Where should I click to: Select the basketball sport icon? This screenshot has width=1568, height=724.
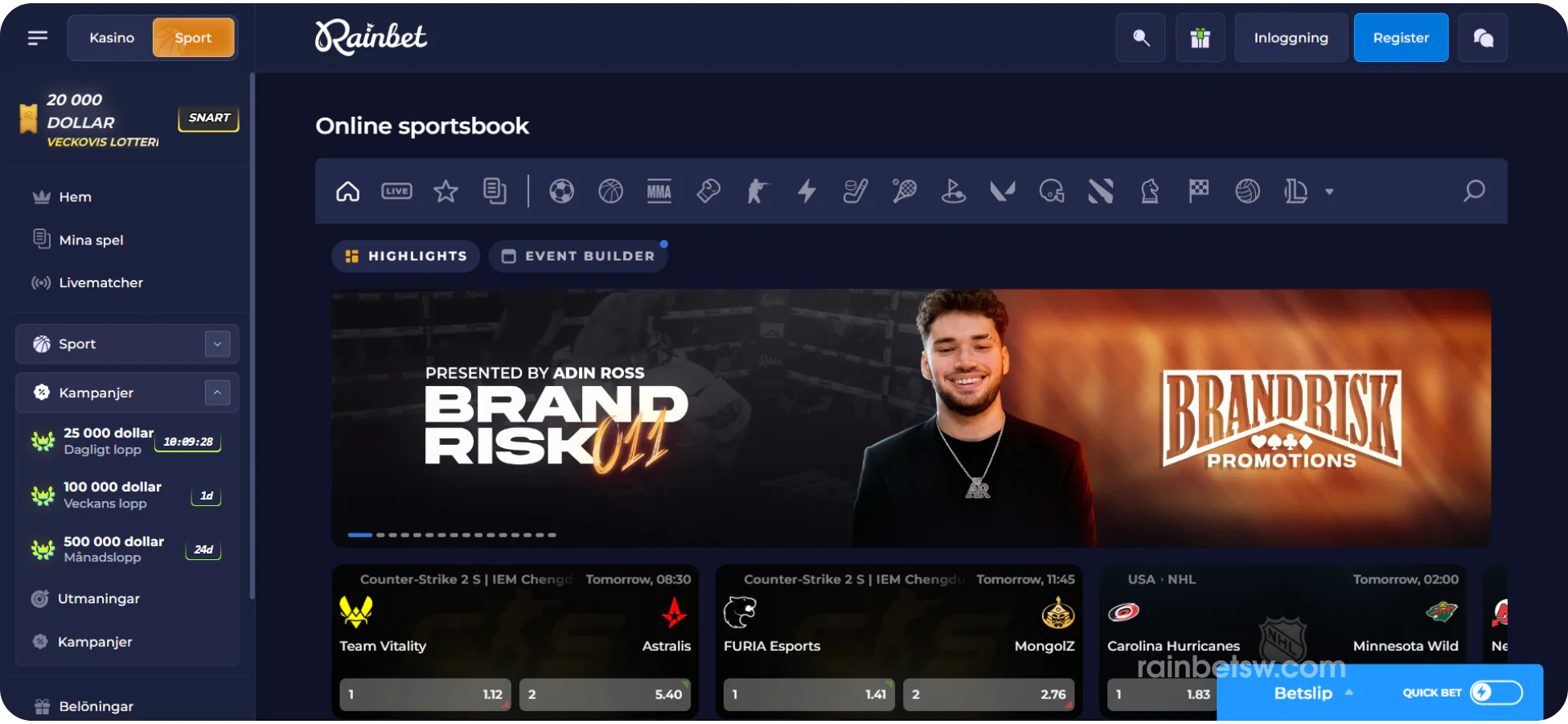(x=610, y=191)
